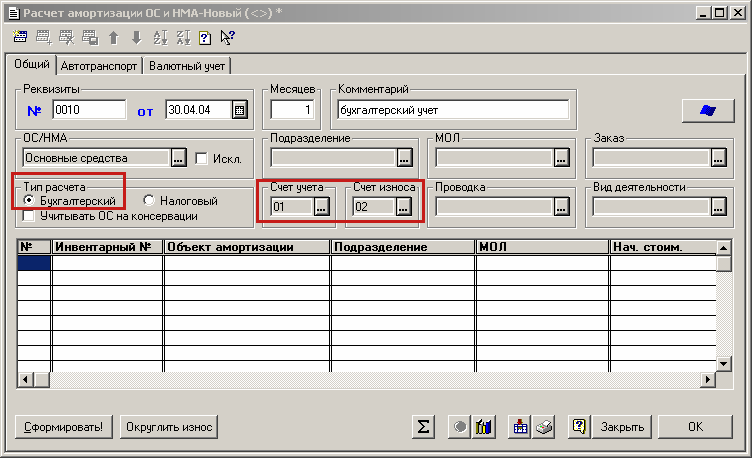This screenshot has width=752, height=458.
Task: Click the bar chart icon at bottom
Action: click(x=485, y=427)
